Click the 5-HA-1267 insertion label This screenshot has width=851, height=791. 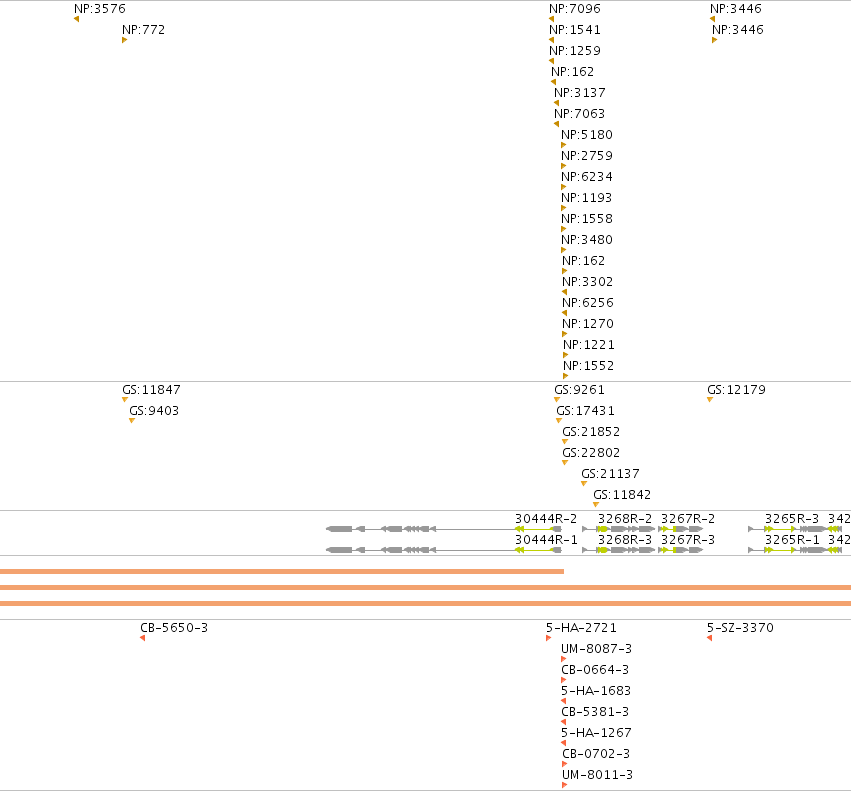coord(596,733)
